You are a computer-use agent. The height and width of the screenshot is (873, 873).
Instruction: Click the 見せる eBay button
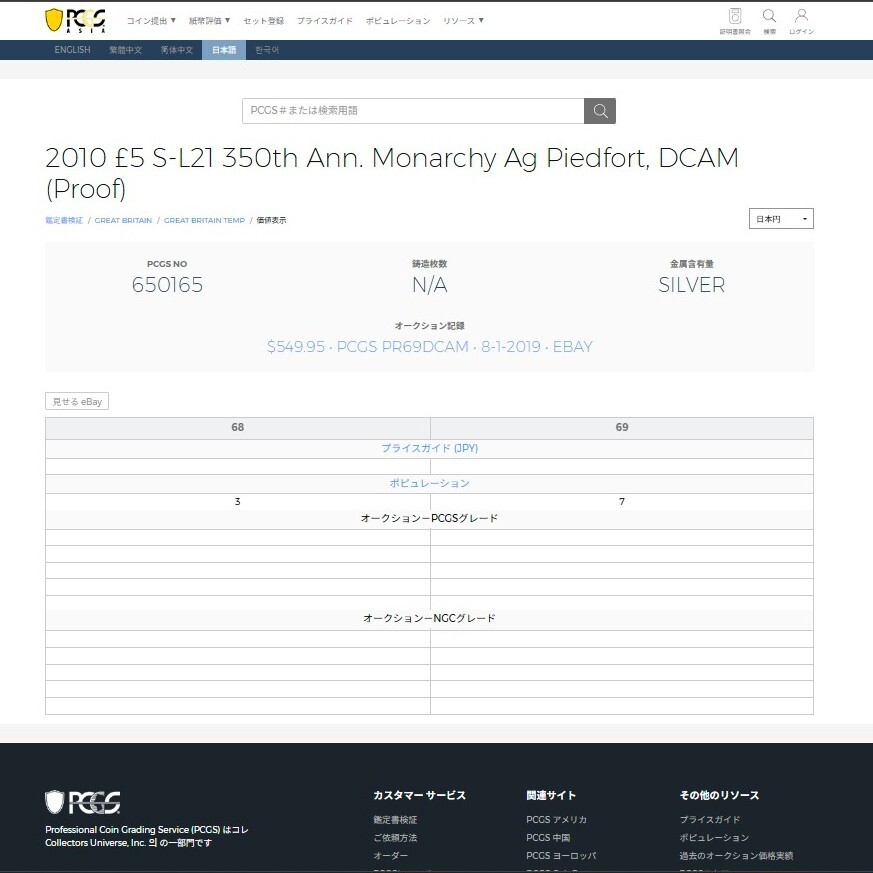77,401
